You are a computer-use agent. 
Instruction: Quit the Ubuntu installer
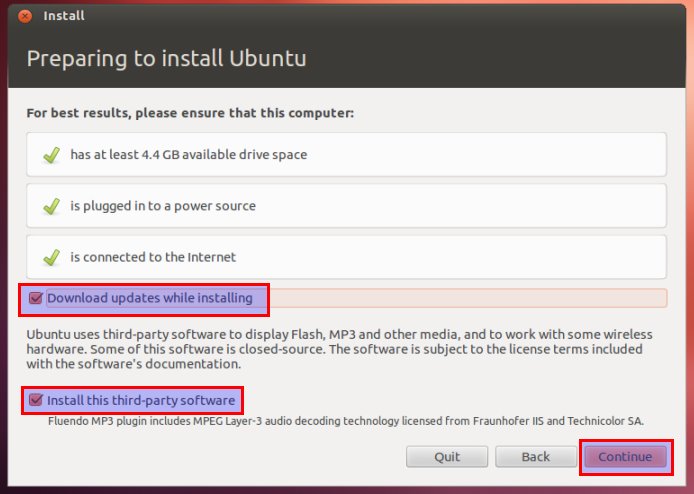tap(447, 456)
